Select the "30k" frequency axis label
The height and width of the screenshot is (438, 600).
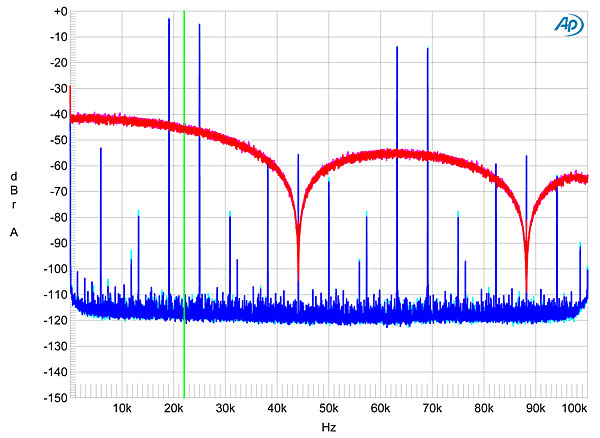[x=225, y=409]
